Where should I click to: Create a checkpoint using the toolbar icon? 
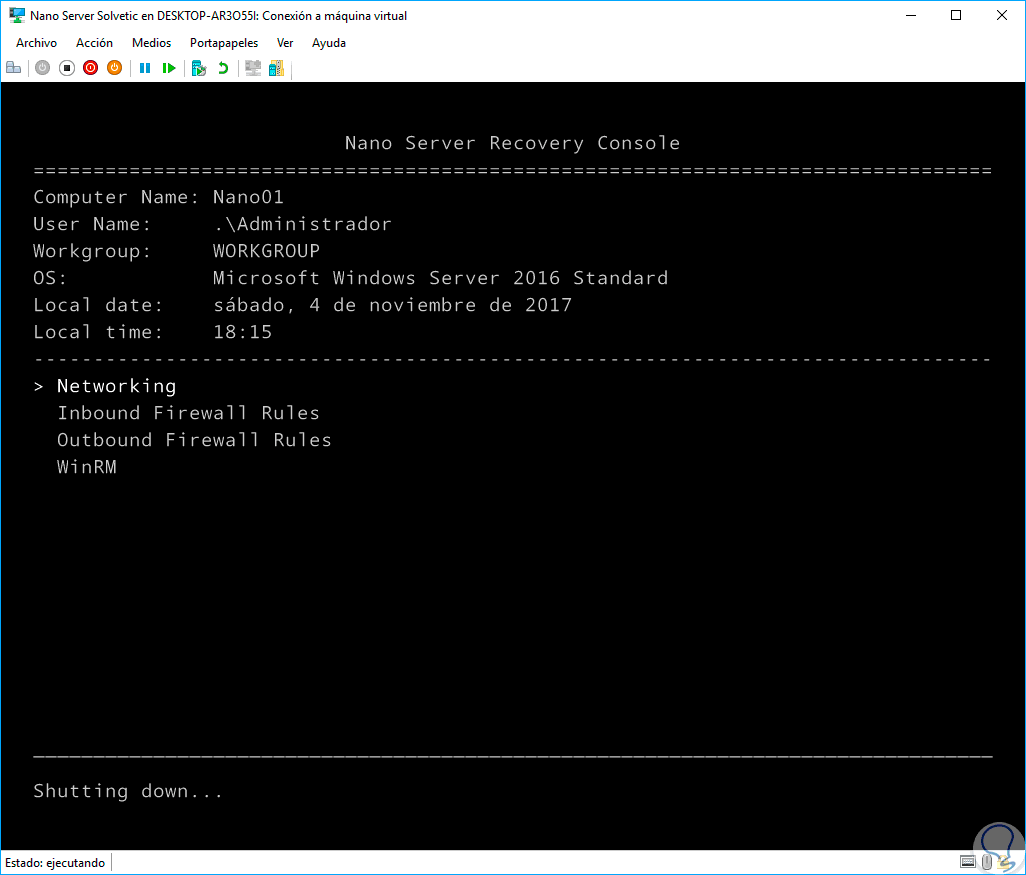[199, 68]
